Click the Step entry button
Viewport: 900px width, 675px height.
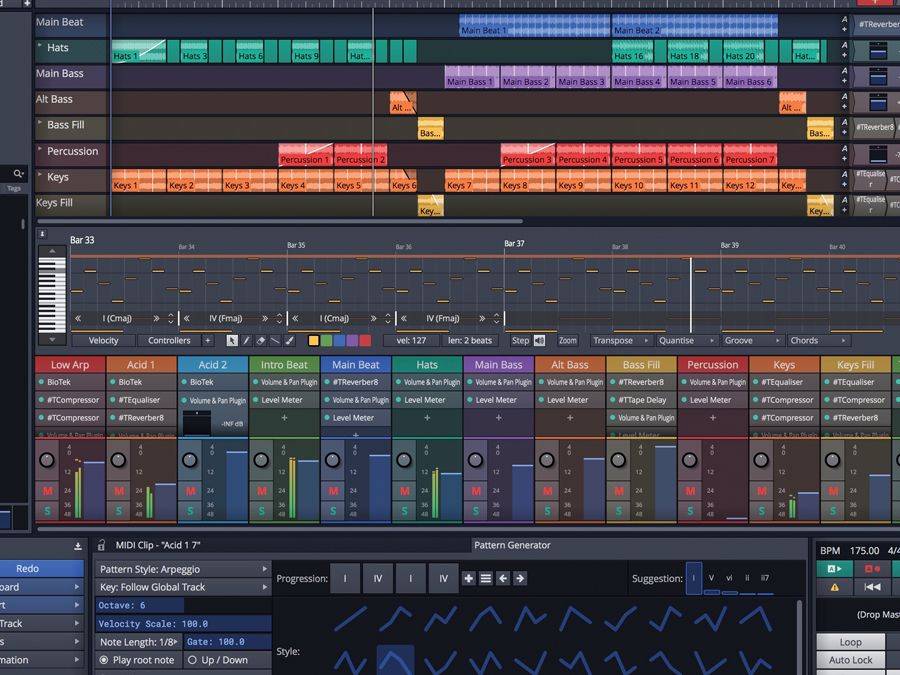(520, 340)
